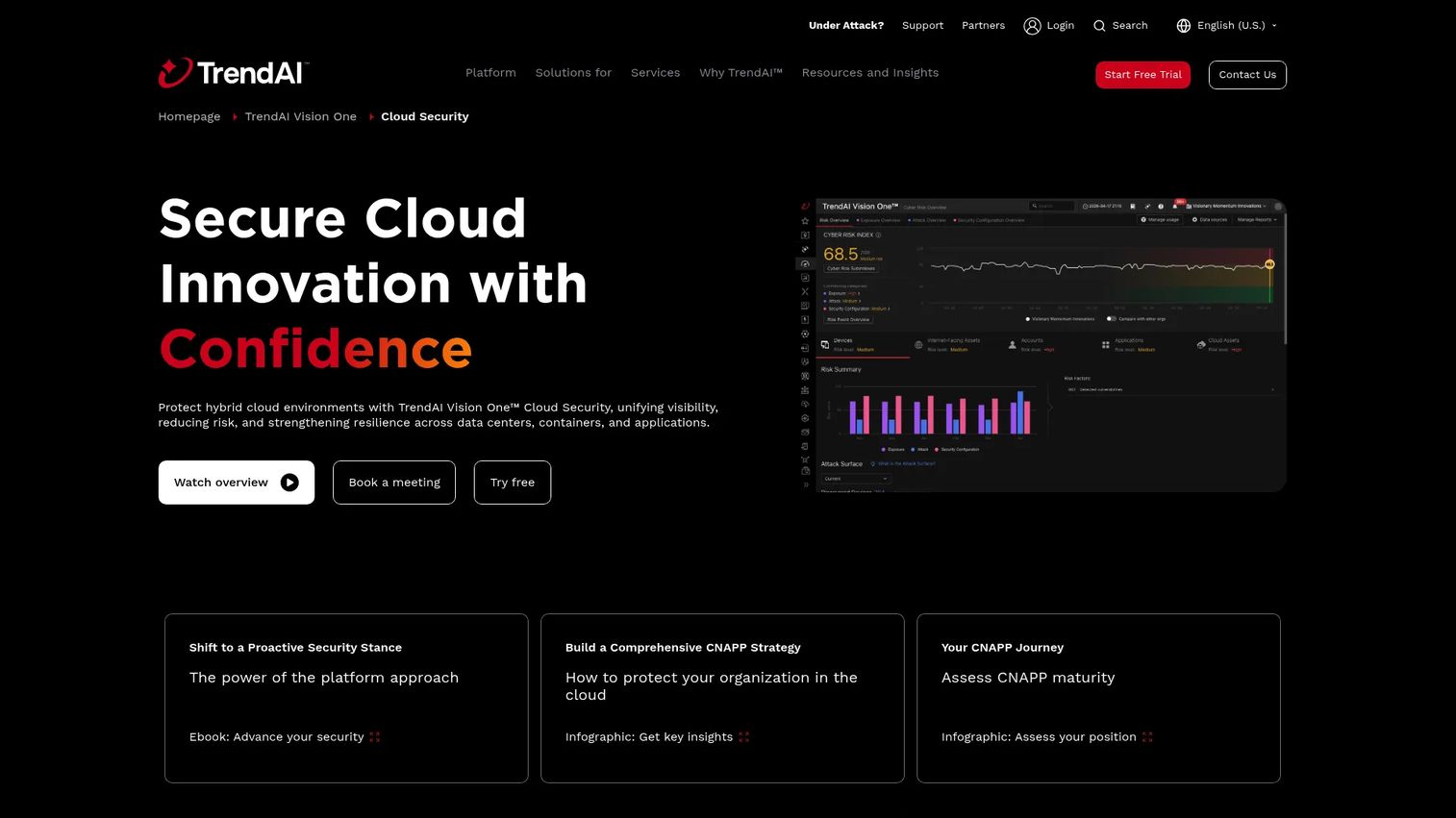This screenshot has height=818, width=1456.
Task: Select the Contact Us button
Action: point(1247,75)
